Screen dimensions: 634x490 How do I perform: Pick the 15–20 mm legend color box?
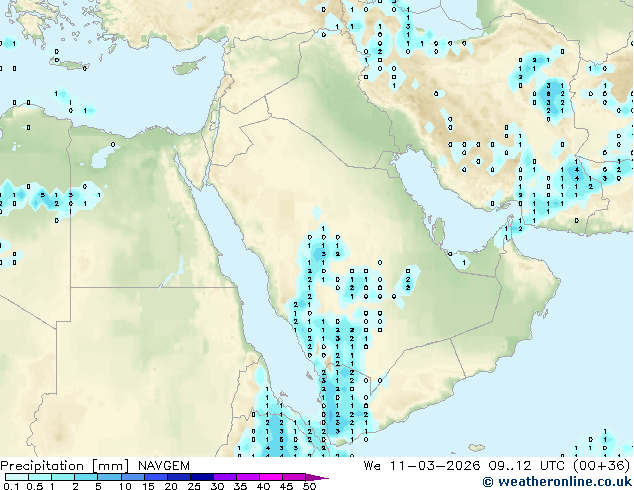pos(155,477)
